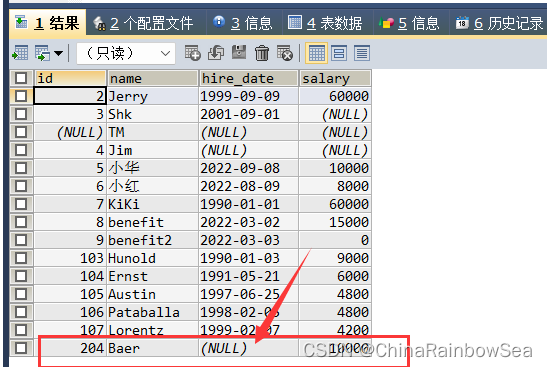547x367 pixels.
Task: Click the 2022-08-09 date cell
Action: 248,186
